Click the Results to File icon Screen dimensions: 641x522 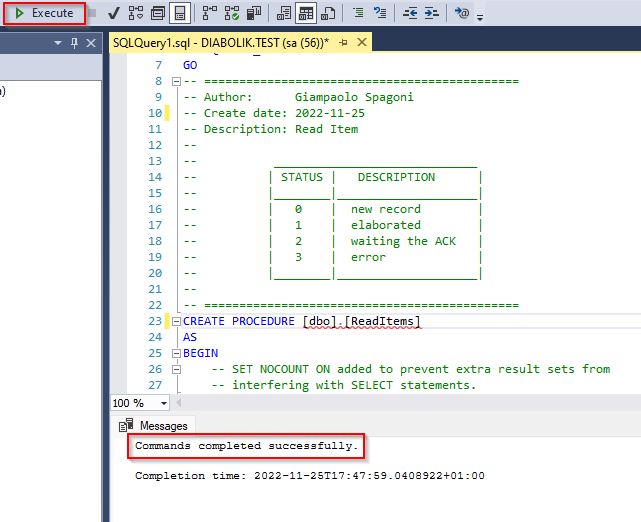(x=327, y=13)
